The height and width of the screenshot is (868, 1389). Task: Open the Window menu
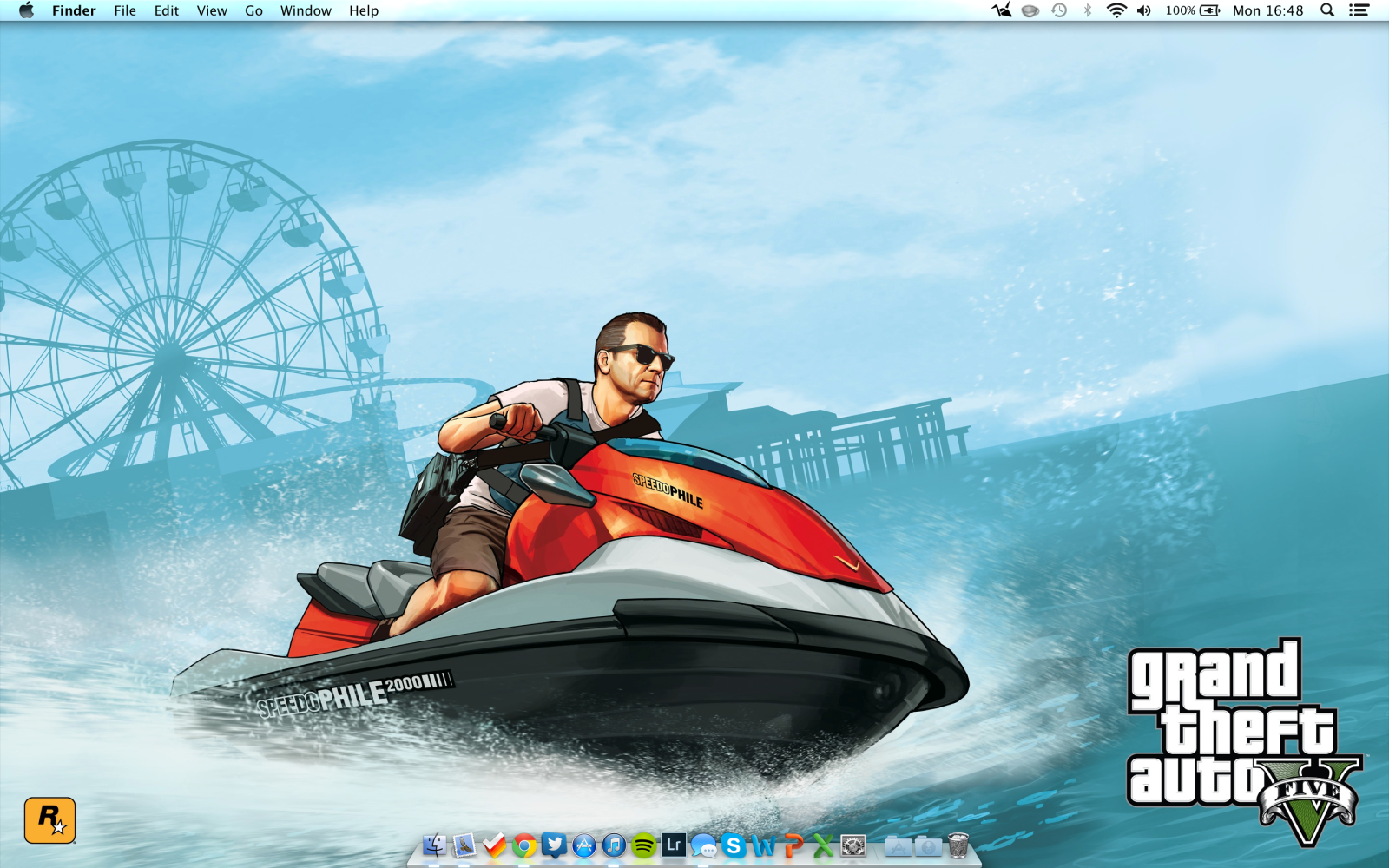pos(306,10)
